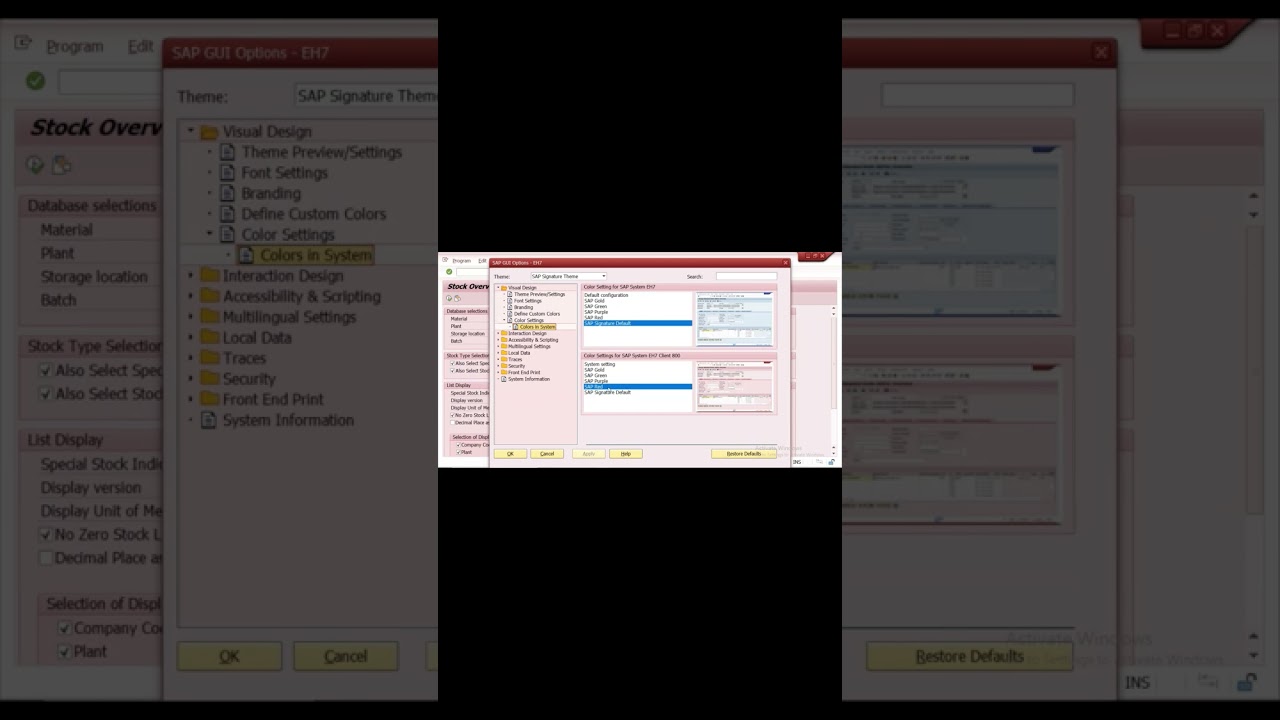Expand the Multilingual Settings node, sharp dialog
The width and height of the screenshot is (1280, 720).
498,346
